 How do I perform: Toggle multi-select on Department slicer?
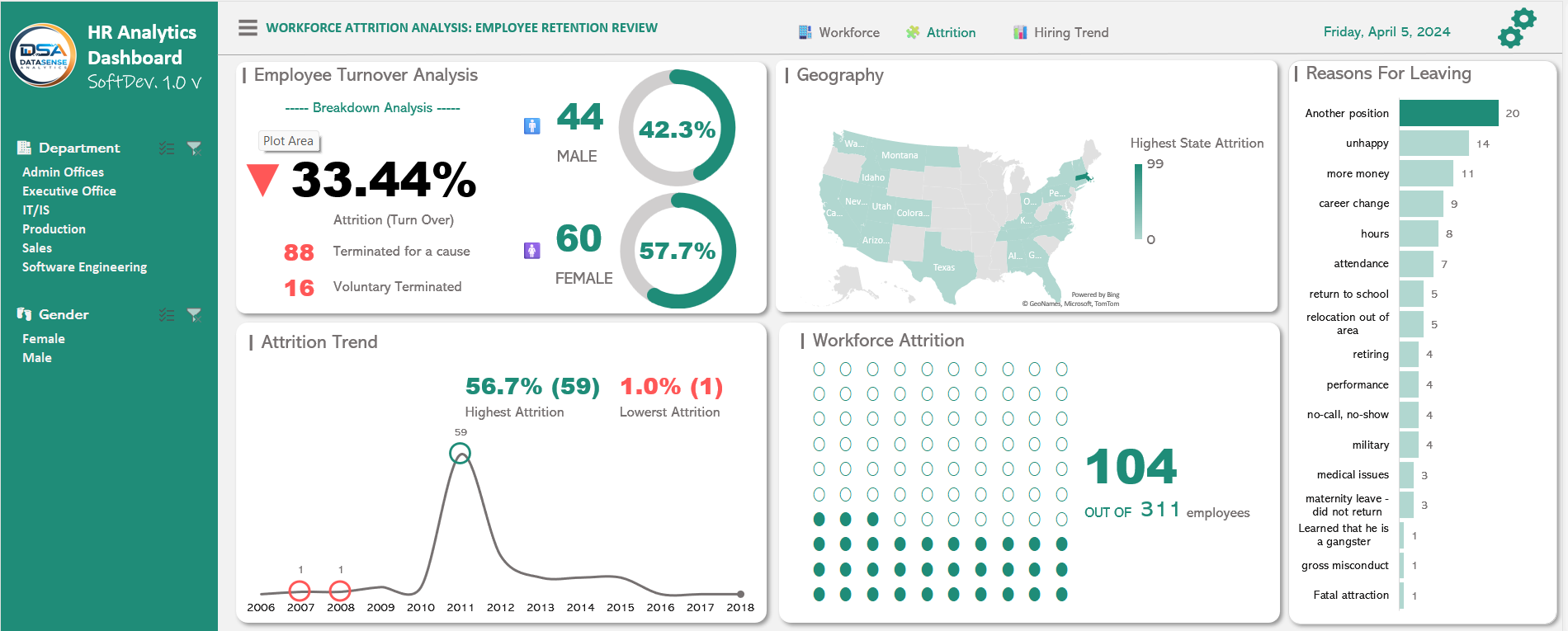167,148
